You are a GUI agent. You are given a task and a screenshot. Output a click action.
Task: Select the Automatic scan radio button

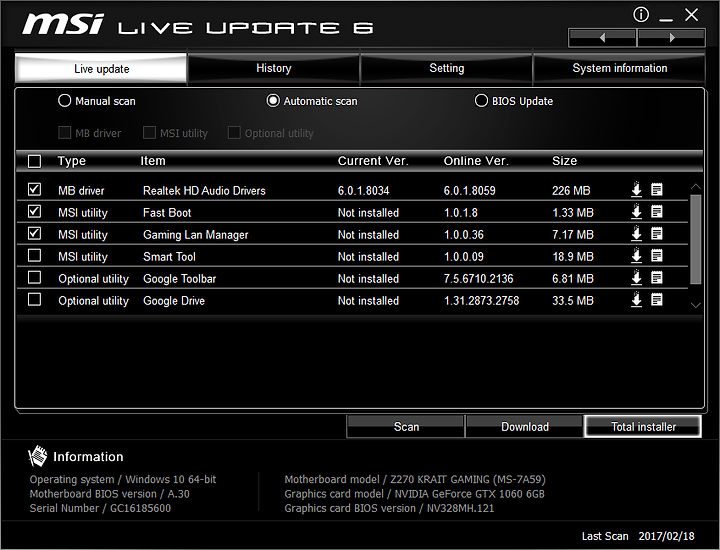273,101
